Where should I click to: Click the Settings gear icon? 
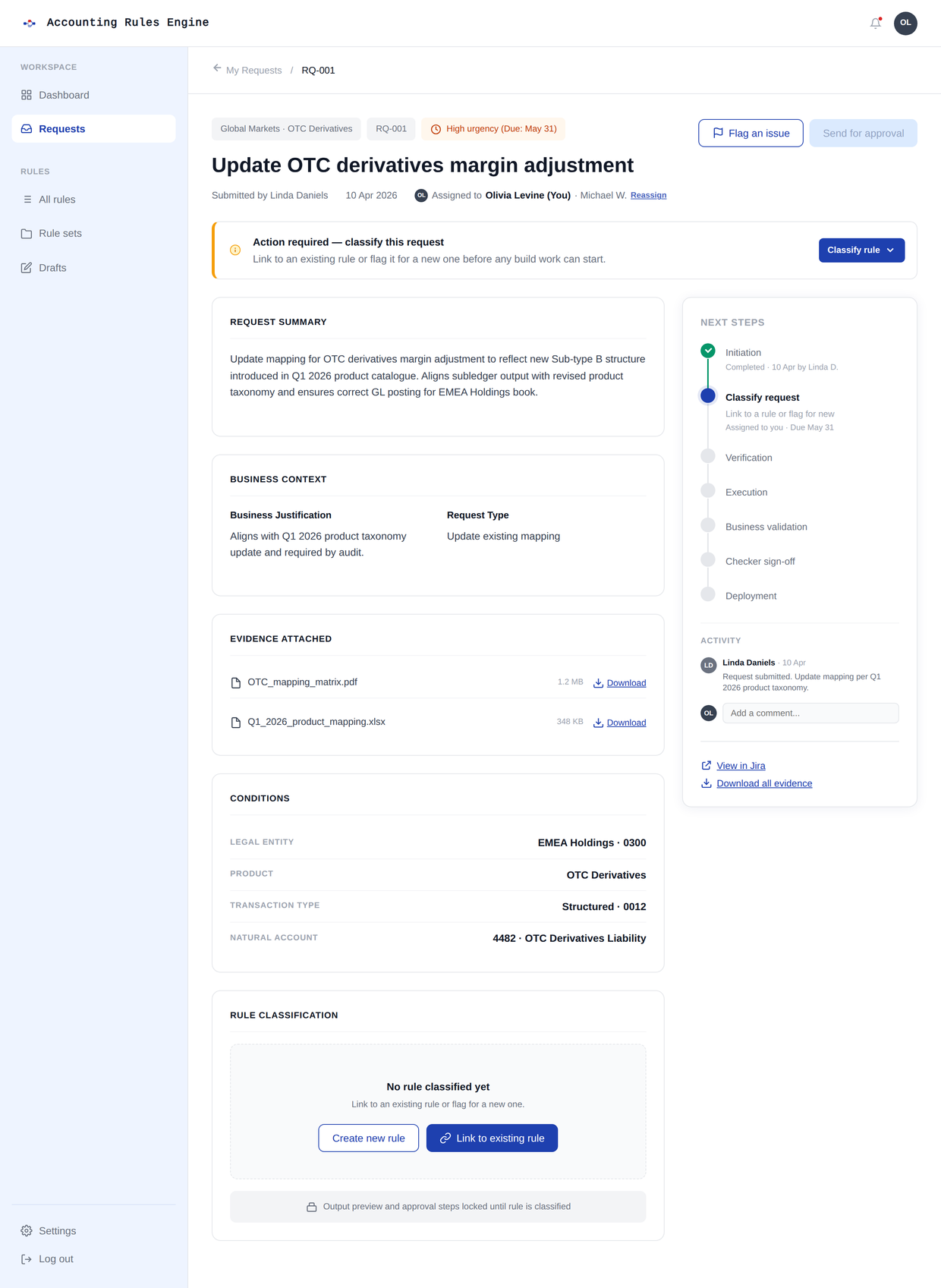(27, 1231)
